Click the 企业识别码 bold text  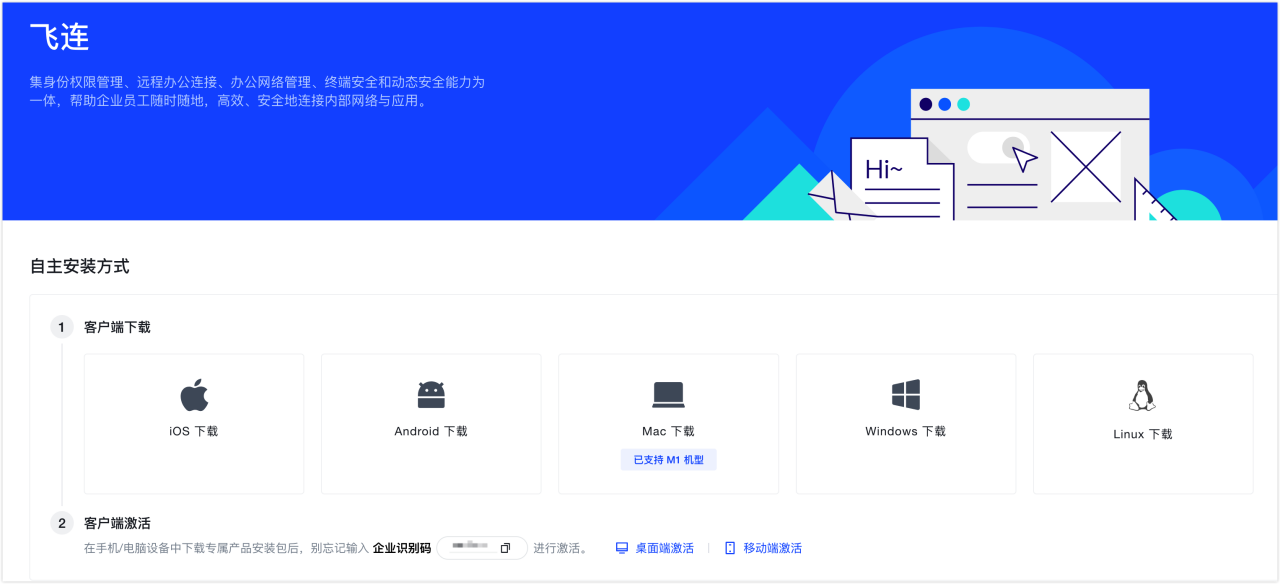point(402,548)
